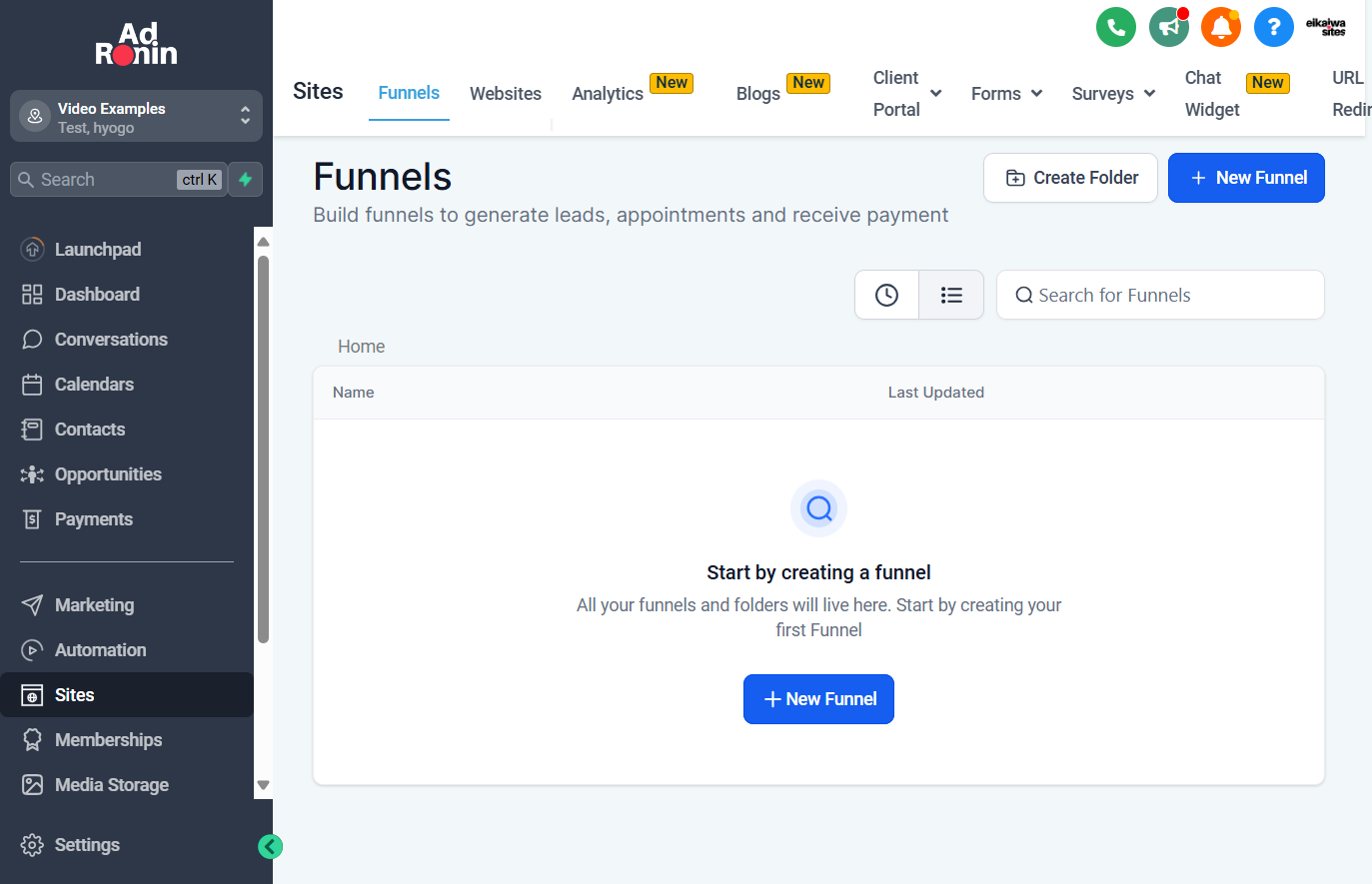Screen dimensions: 1372x884
Task: Expand the Surveys dropdown menu
Action: [1113, 94]
